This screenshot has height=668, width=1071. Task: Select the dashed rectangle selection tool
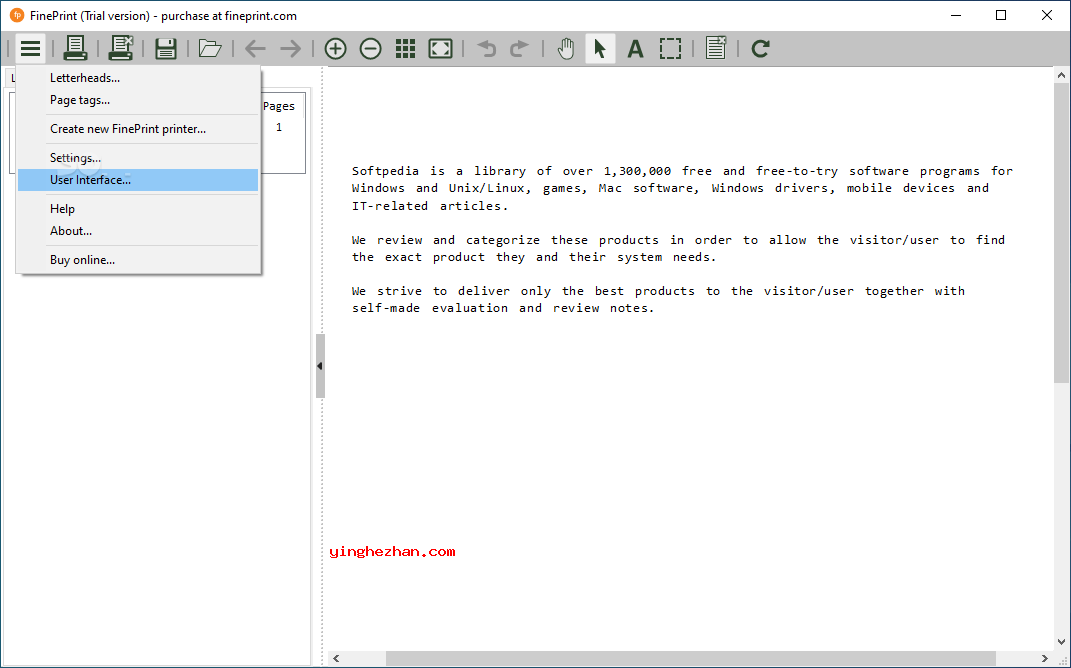[670, 48]
